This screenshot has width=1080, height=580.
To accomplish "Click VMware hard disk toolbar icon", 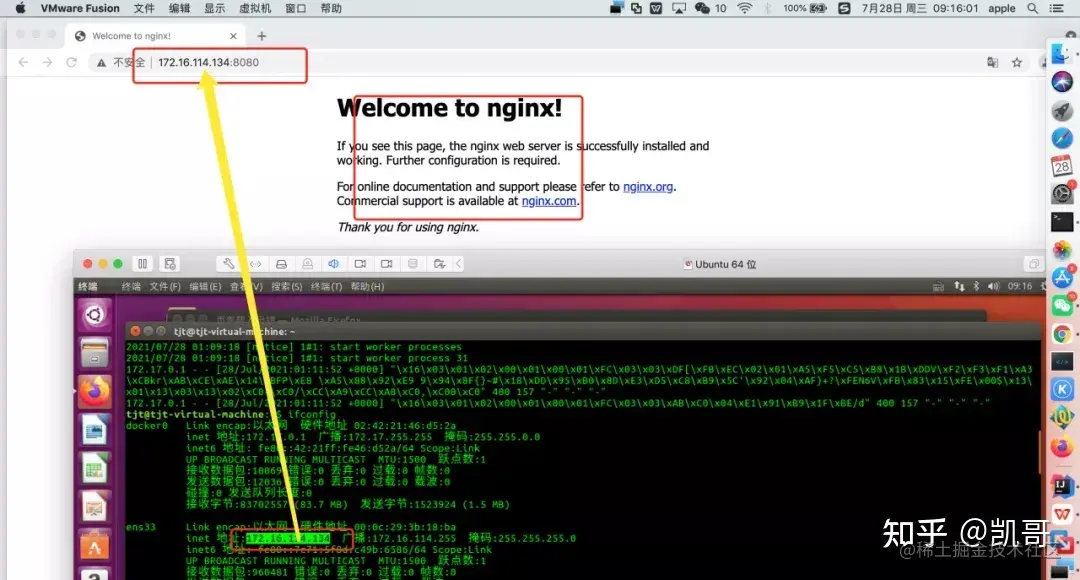I will click(x=281, y=264).
